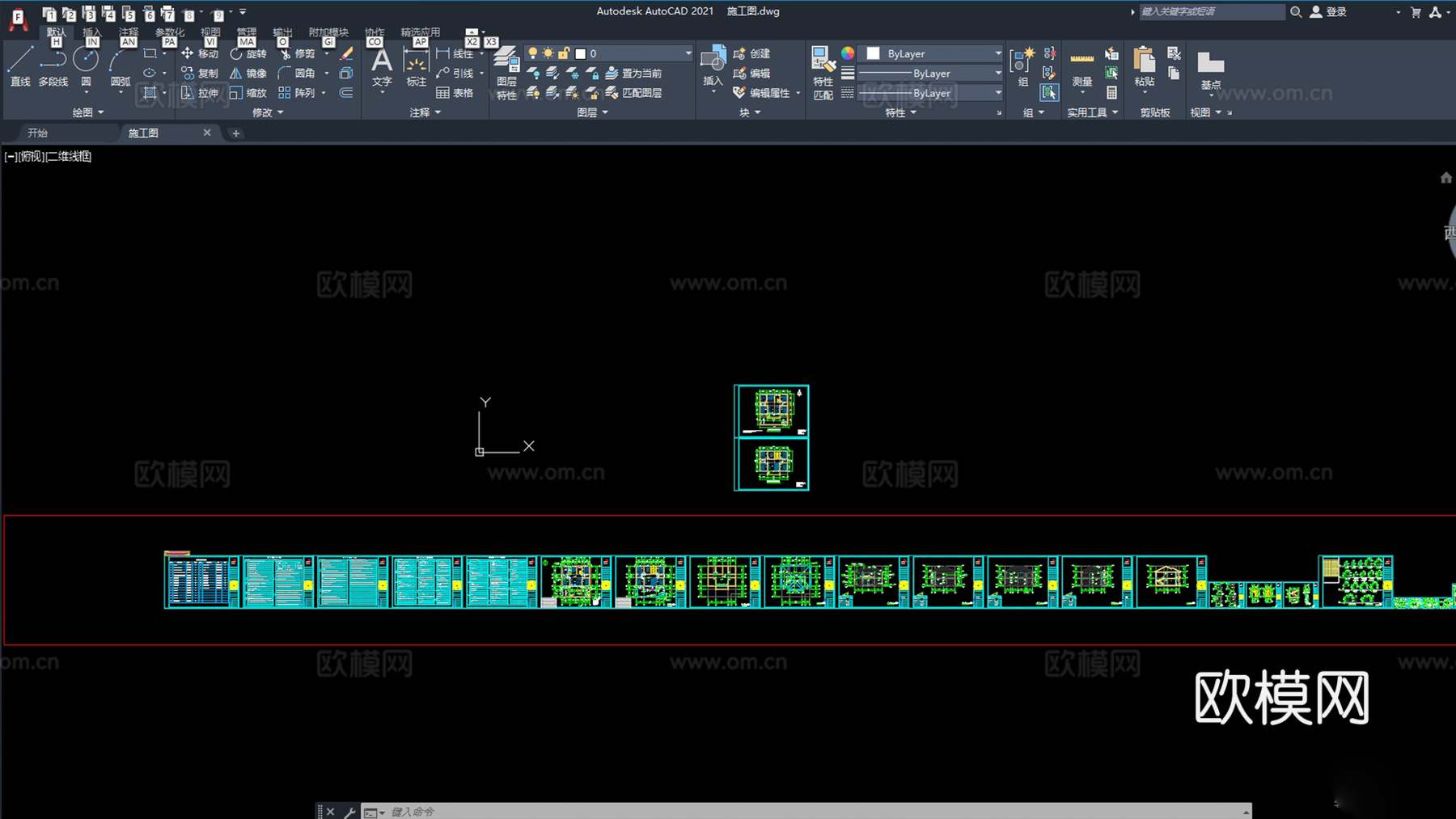1456x819 pixels.
Task: Click 编辑属性 (Edit attributes) button
Action: 762,93
